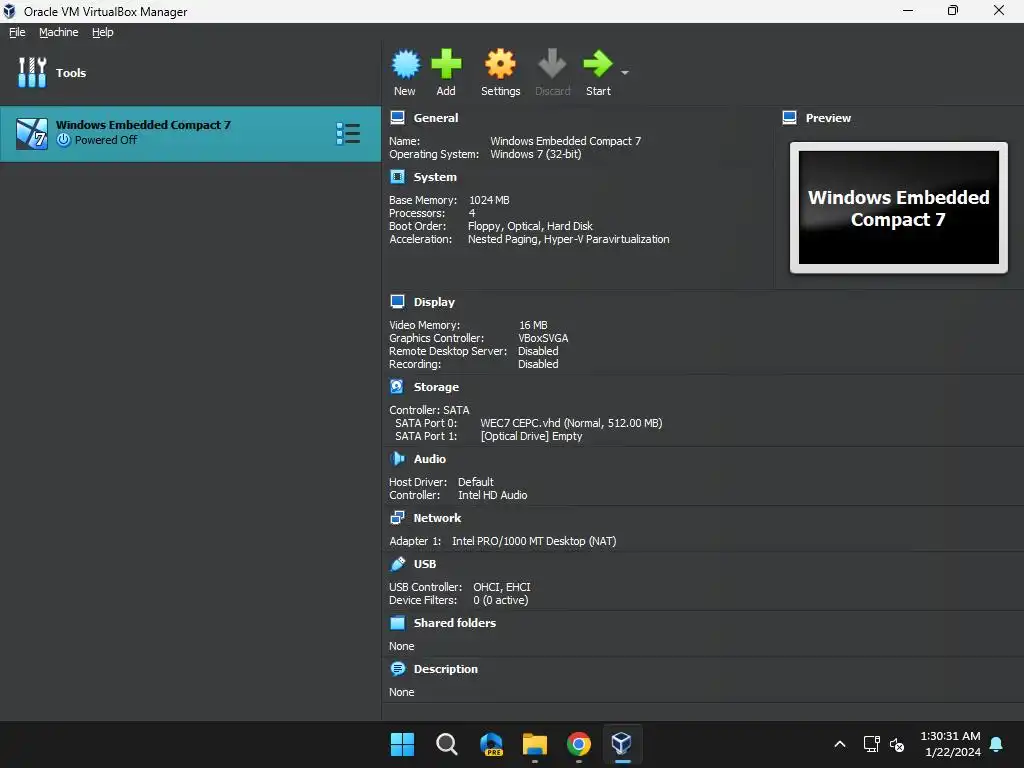The image size is (1024, 768).
Task: Click the VBoxSVGA graphics controller value
Action: [x=543, y=338]
